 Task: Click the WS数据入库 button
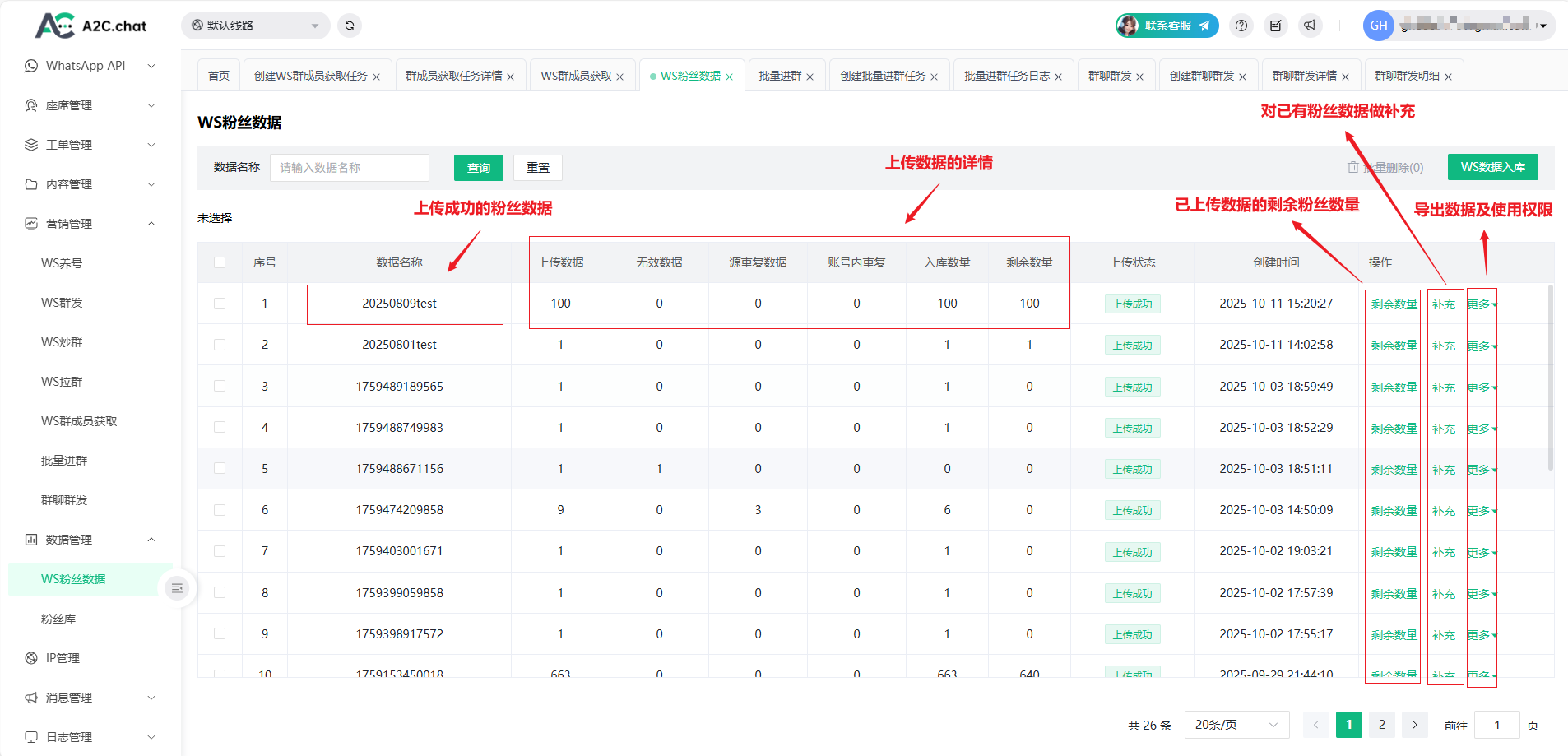click(x=1492, y=167)
